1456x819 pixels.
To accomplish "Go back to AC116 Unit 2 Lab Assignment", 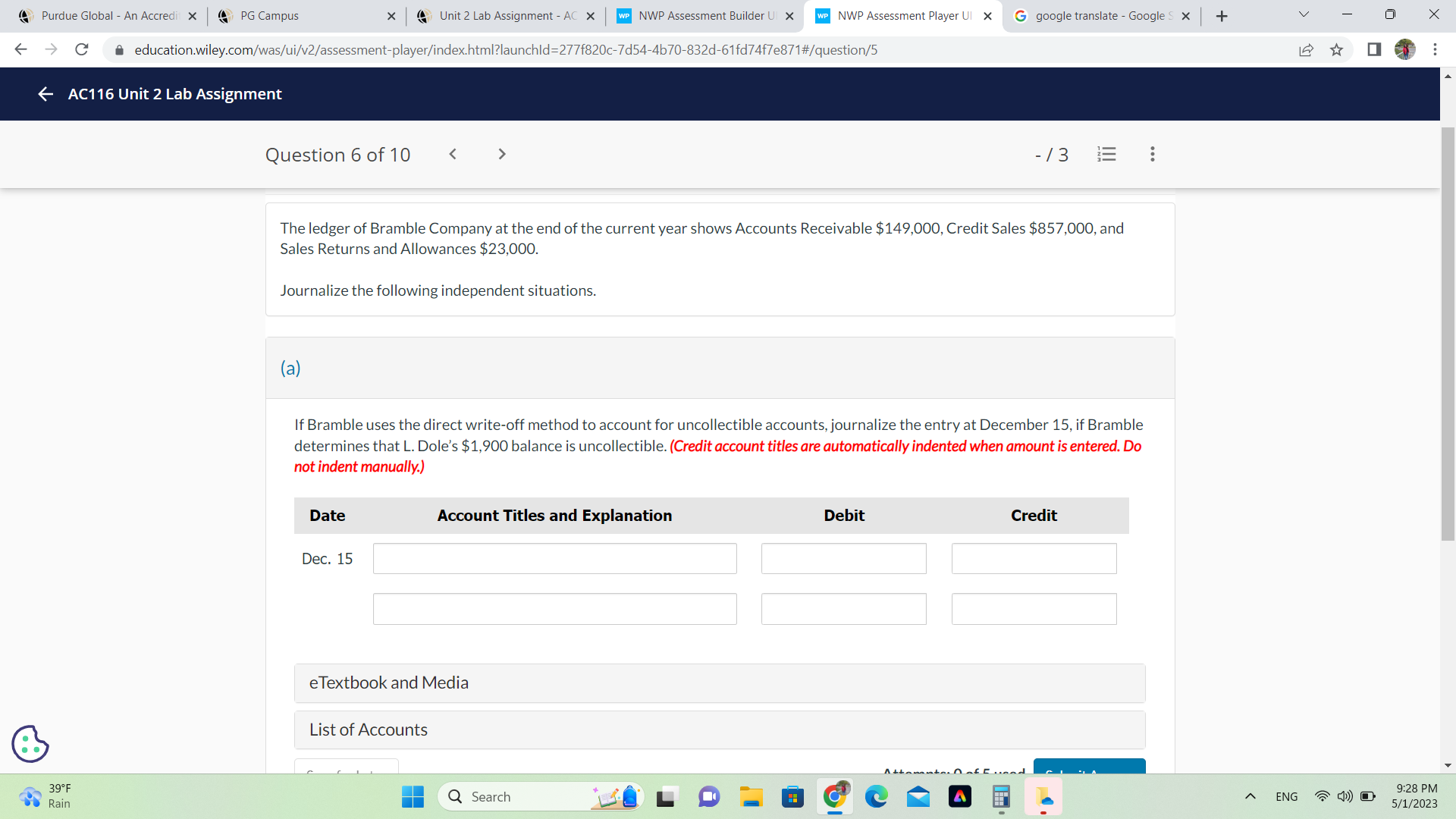I will point(45,94).
